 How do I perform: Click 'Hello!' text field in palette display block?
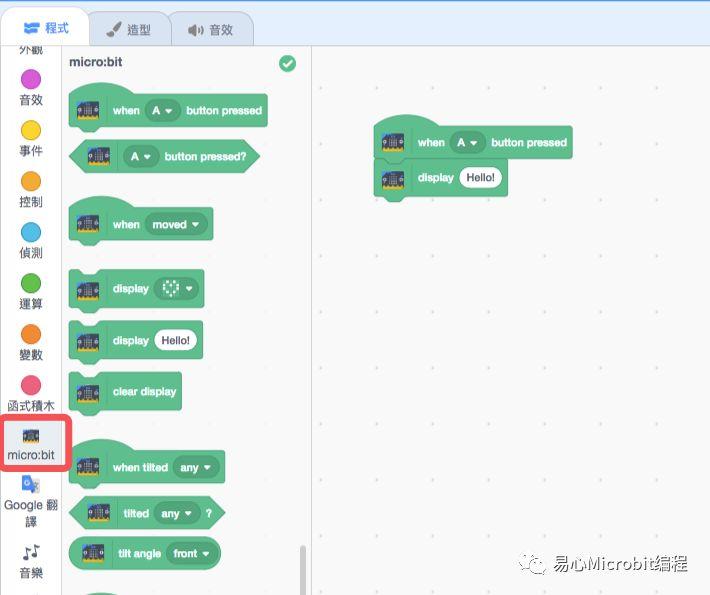coord(176,341)
